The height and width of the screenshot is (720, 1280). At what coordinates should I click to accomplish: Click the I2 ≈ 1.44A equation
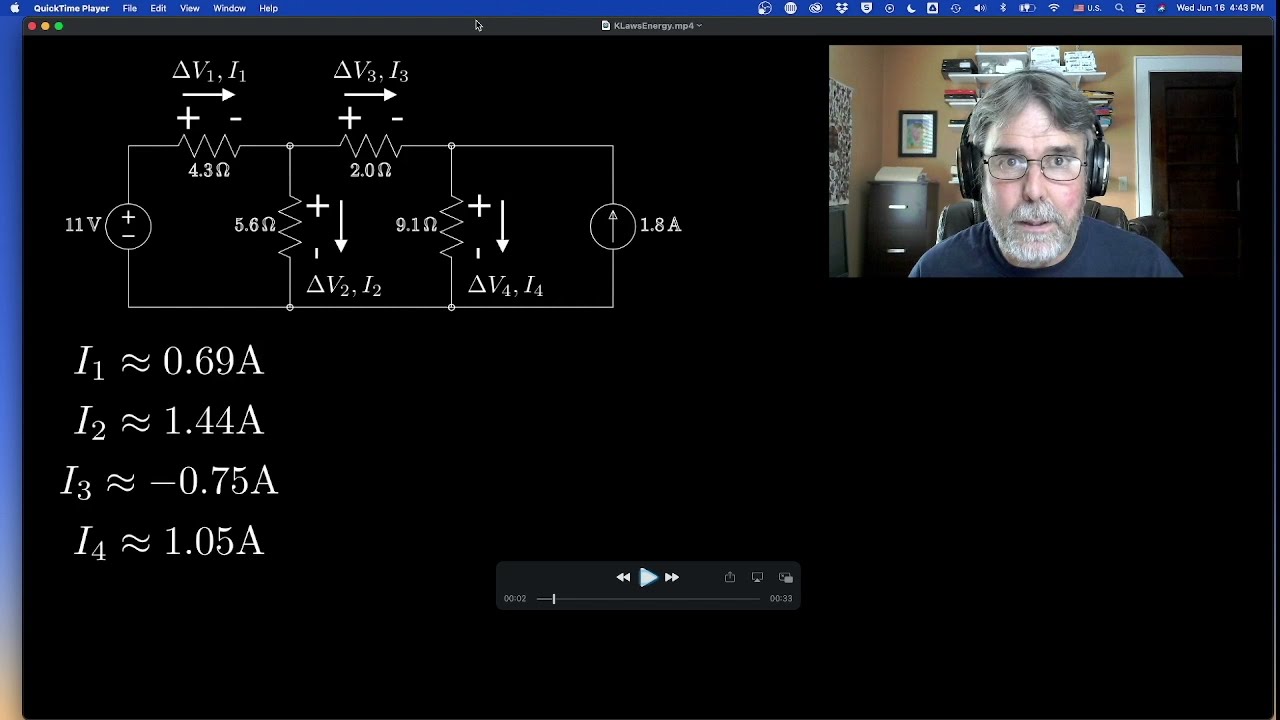(x=169, y=422)
